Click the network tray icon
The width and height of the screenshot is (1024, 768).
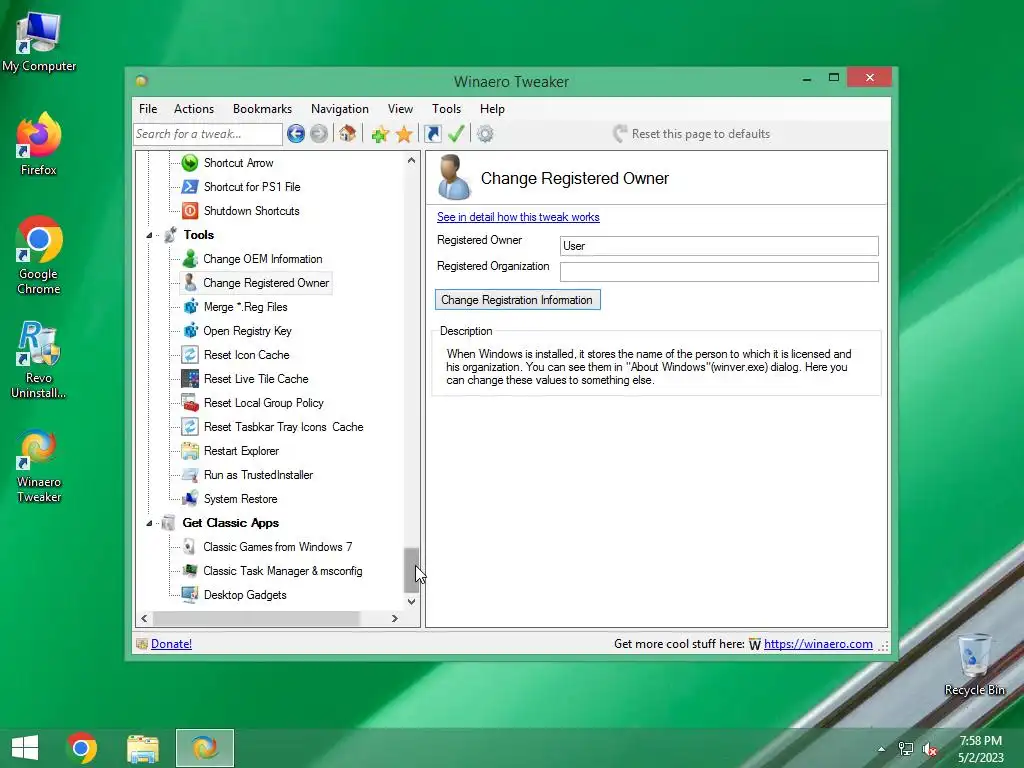(x=906, y=749)
